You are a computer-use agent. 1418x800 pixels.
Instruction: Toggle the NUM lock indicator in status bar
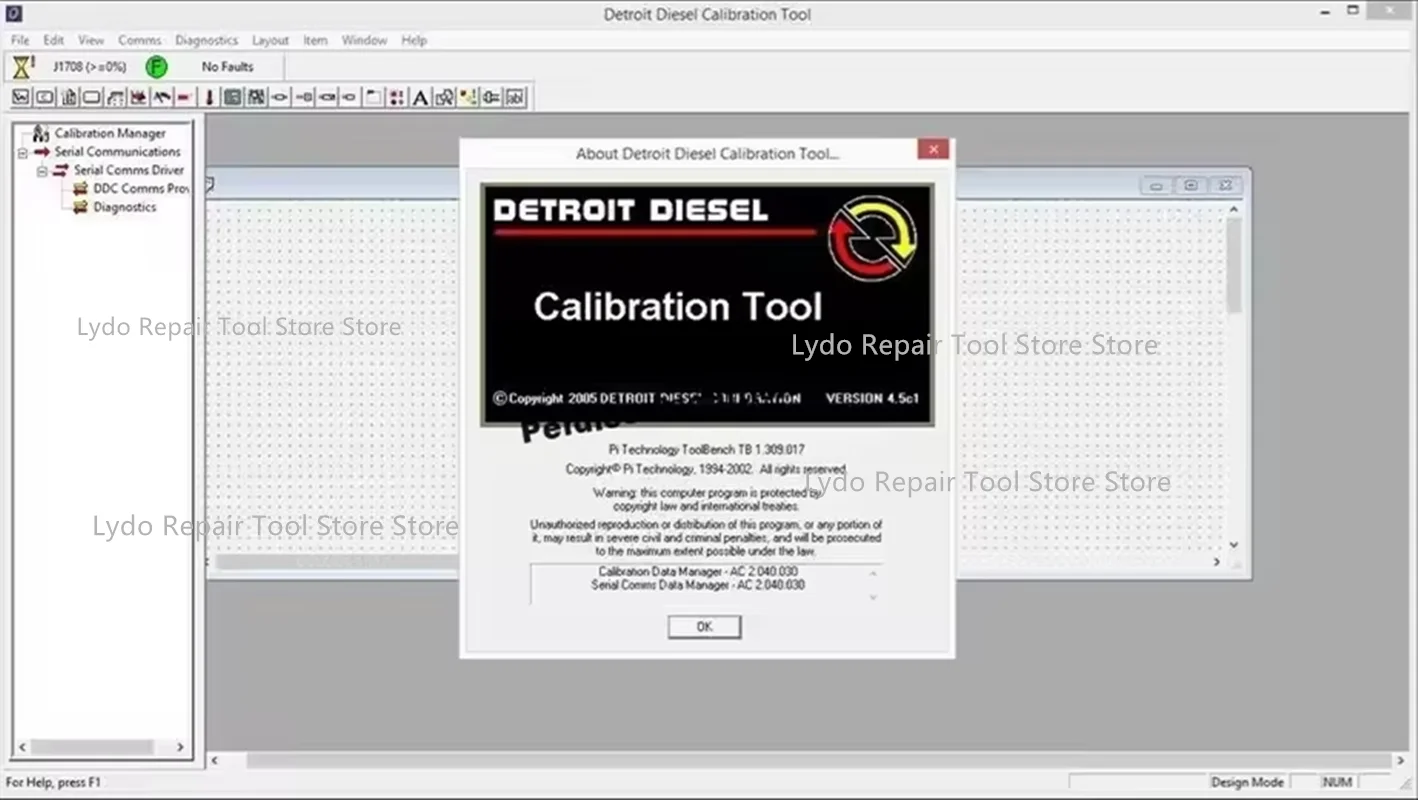[x=1336, y=782]
